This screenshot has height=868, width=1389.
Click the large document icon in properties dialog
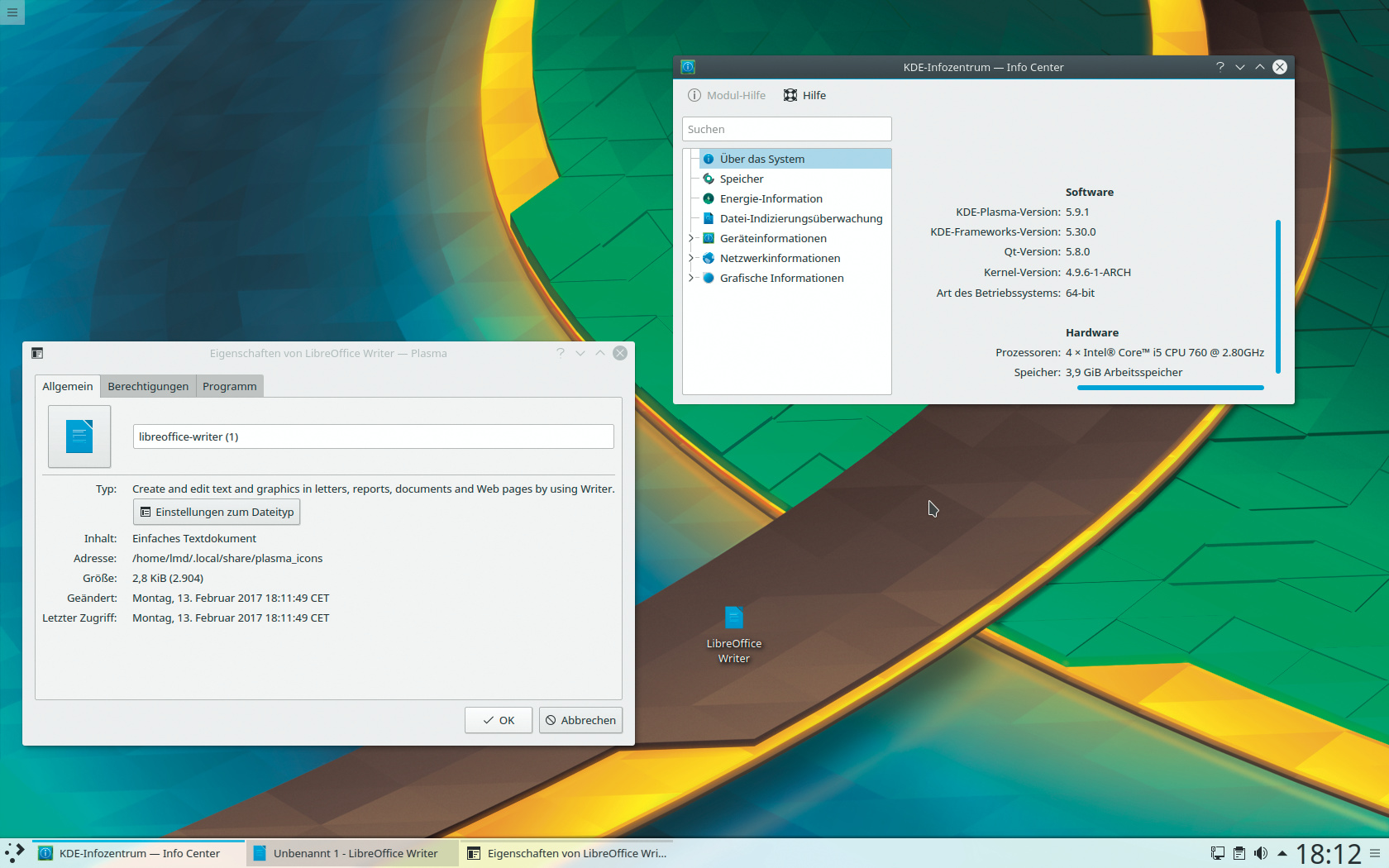click(x=79, y=436)
